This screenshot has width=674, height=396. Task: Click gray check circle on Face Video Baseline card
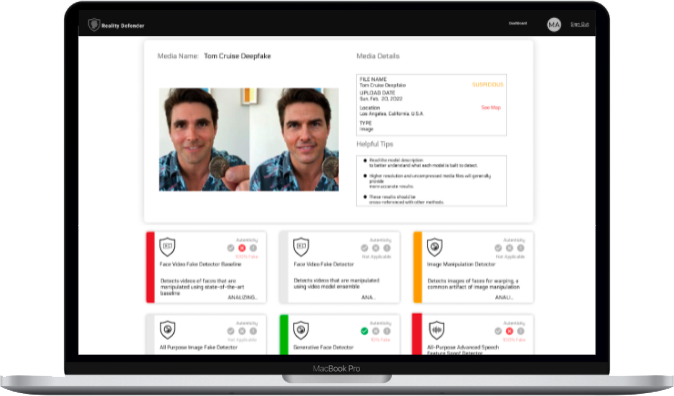231,248
